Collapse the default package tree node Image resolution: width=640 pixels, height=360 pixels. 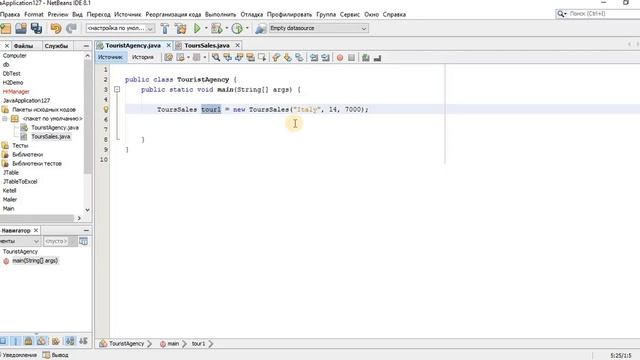5,118
